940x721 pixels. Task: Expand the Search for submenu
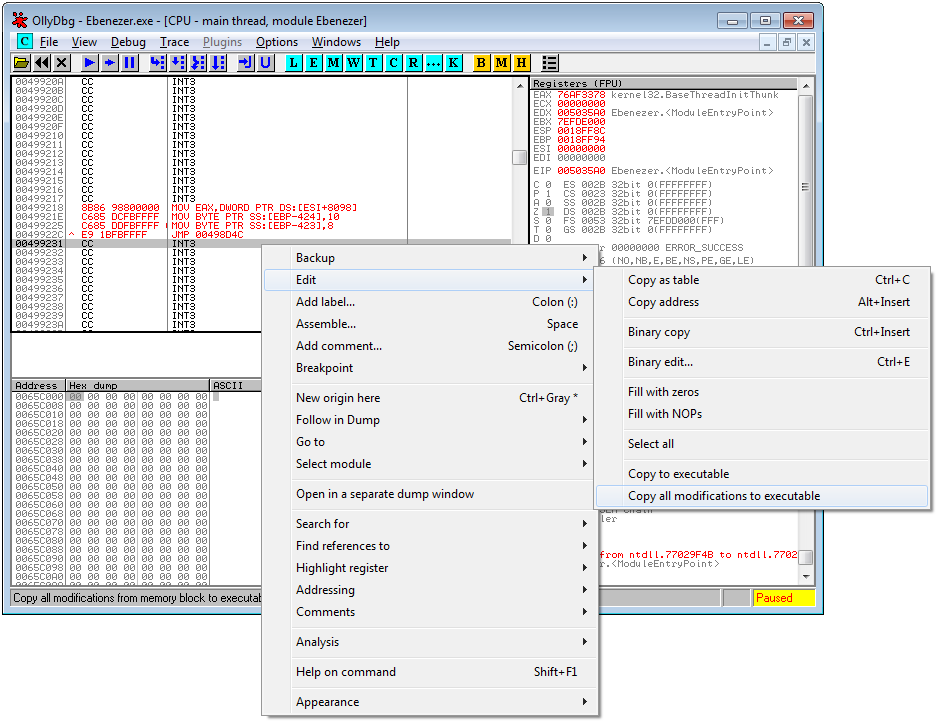click(429, 524)
